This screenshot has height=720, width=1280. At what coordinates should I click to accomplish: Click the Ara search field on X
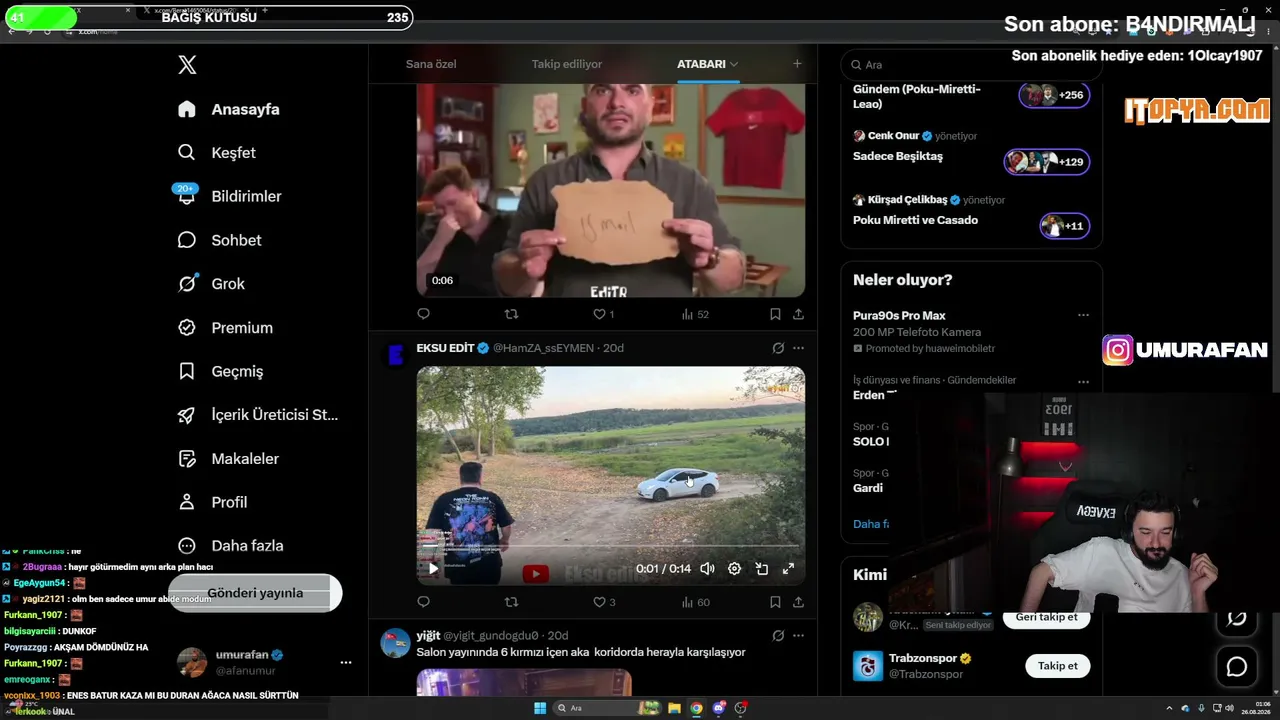pyautogui.click(x=971, y=64)
